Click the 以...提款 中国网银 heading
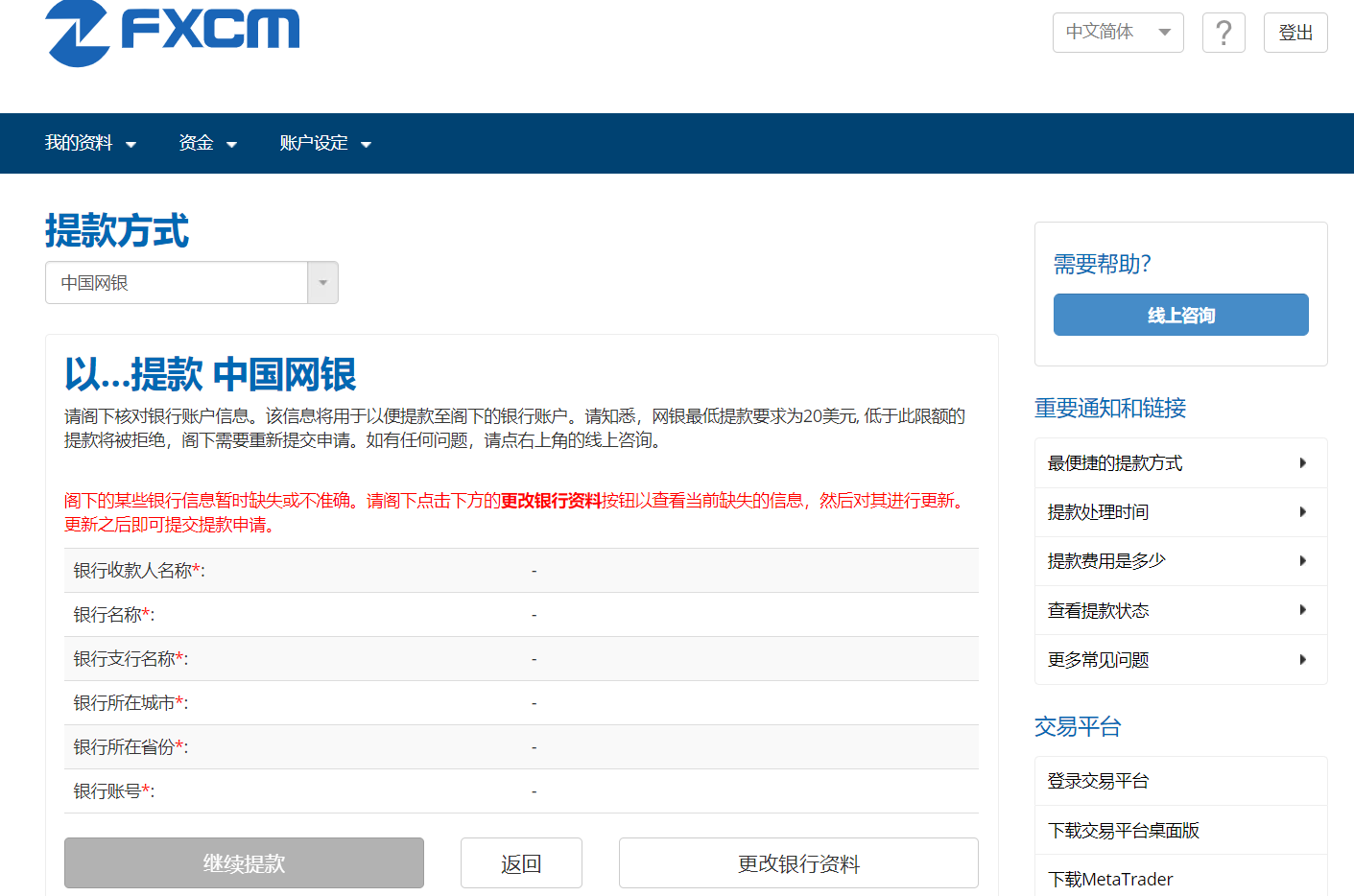The height and width of the screenshot is (896, 1354). pos(210,374)
